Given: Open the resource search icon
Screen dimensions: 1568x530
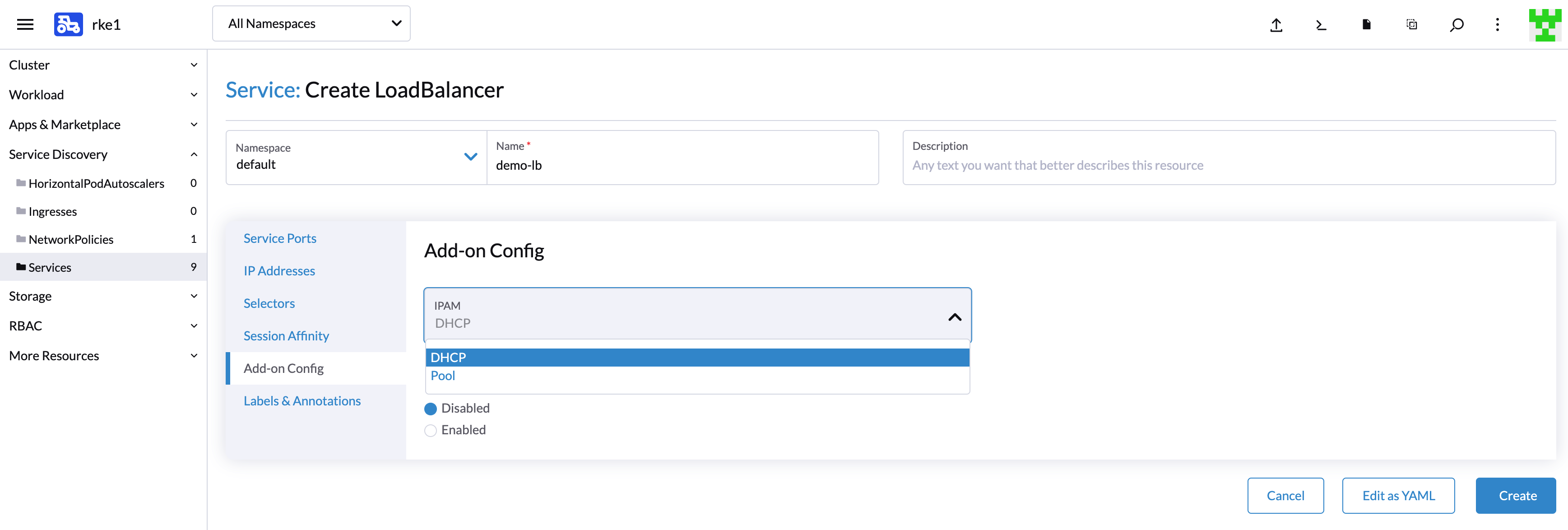Looking at the screenshot, I should [1456, 25].
